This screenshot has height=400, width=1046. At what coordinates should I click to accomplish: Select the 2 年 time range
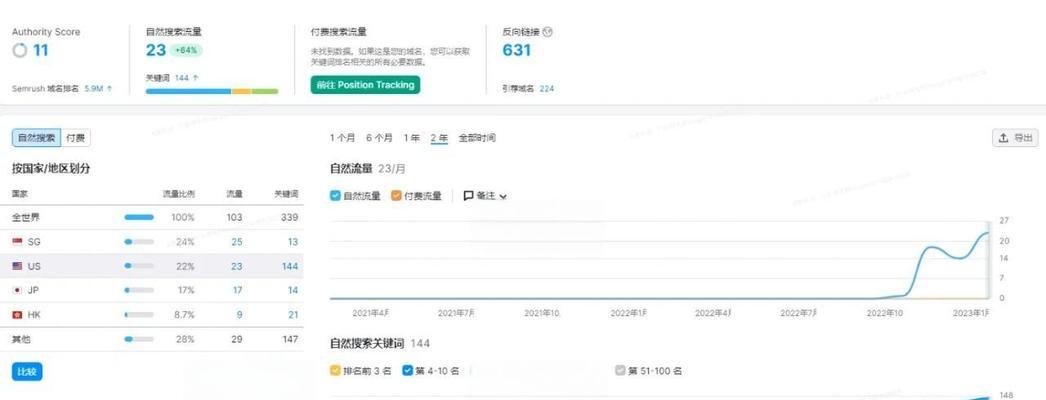(439, 138)
